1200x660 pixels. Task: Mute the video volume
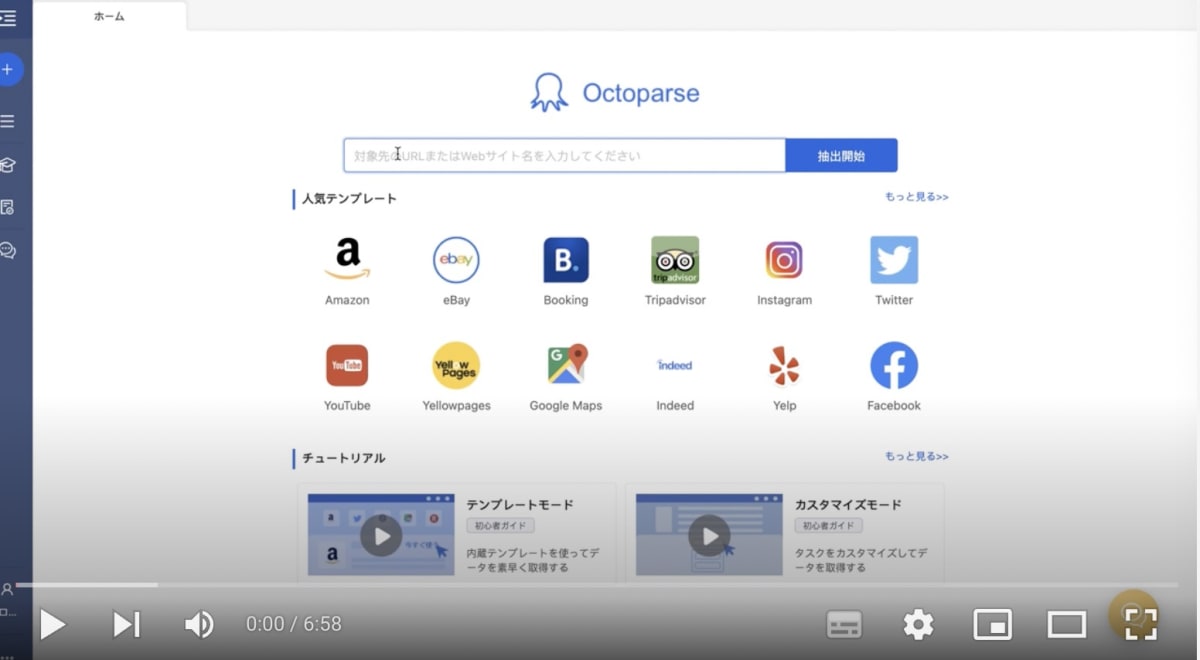199,625
